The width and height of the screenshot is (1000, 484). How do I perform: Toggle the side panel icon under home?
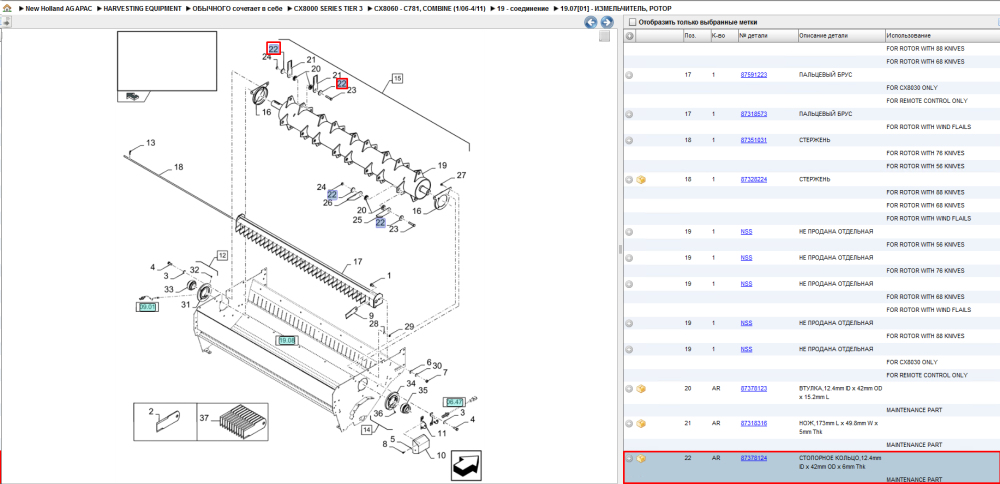6,22
